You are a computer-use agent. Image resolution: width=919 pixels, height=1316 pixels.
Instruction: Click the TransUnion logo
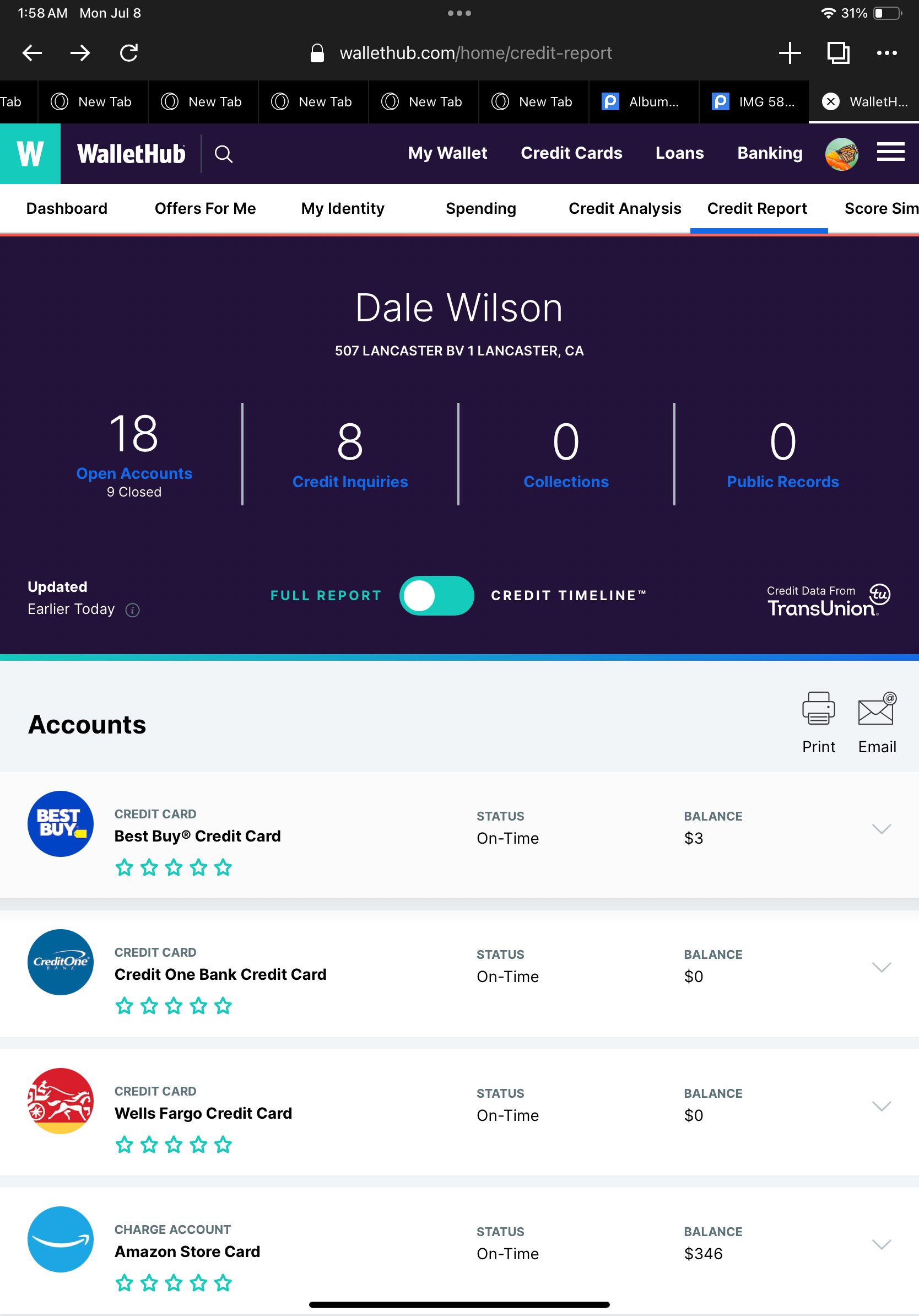tap(829, 600)
